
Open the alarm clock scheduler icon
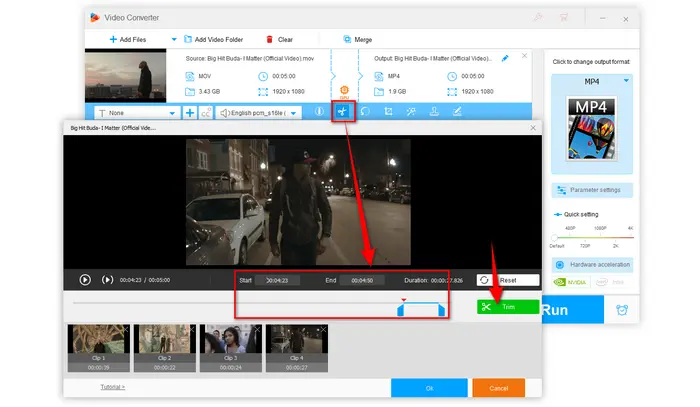click(x=622, y=310)
